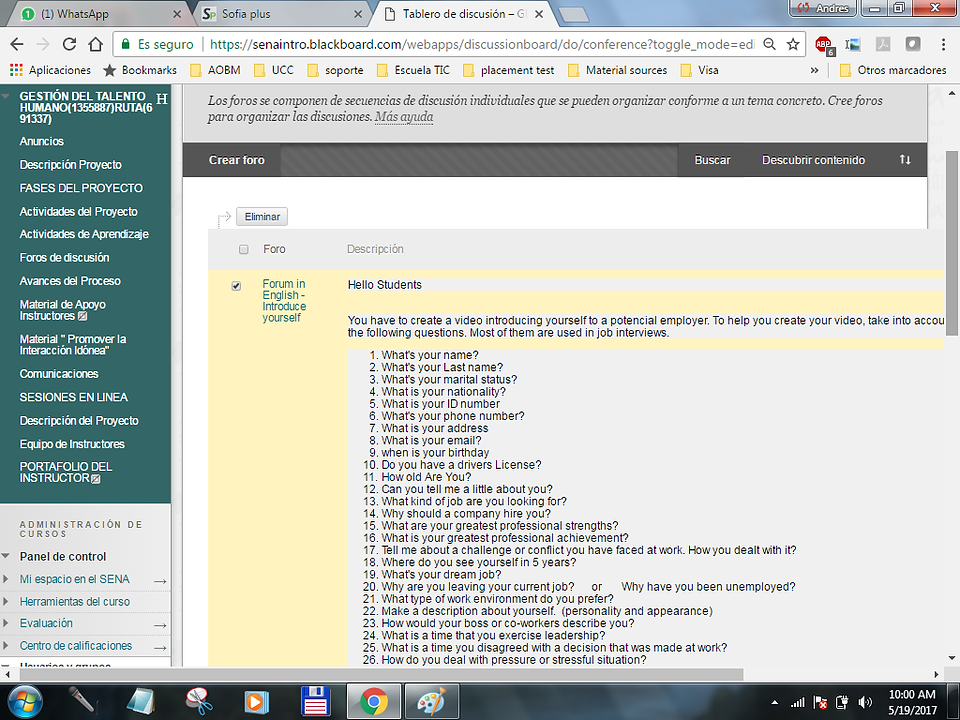The image size is (960, 720).
Task: Open the Chrome three-dot menu
Action: click(x=943, y=44)
